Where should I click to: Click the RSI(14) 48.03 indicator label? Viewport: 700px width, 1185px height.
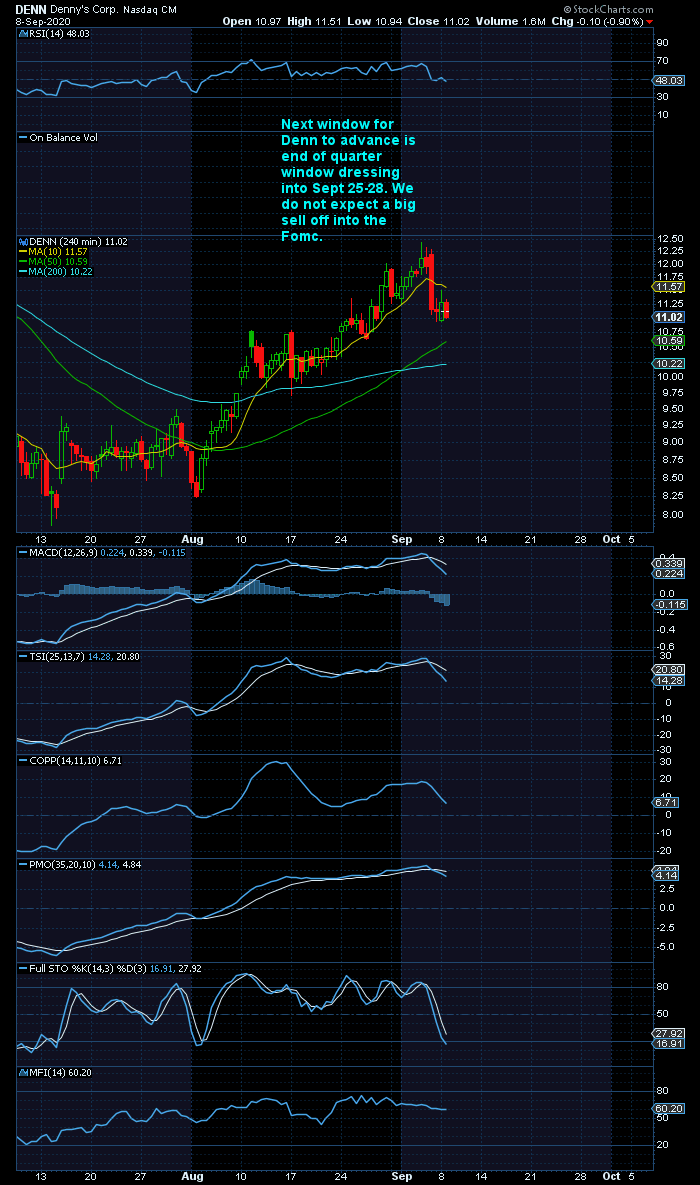coord(54,33)
